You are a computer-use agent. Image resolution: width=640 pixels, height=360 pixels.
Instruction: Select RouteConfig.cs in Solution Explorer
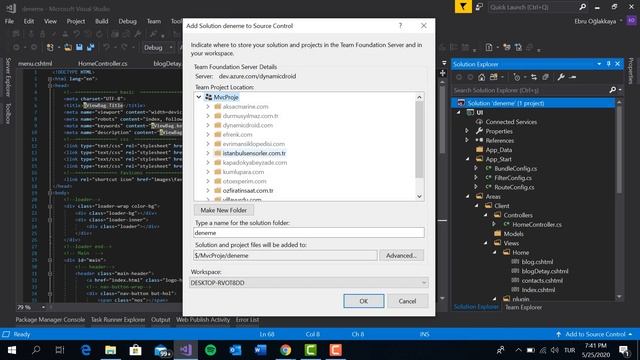tap(514, 187)
